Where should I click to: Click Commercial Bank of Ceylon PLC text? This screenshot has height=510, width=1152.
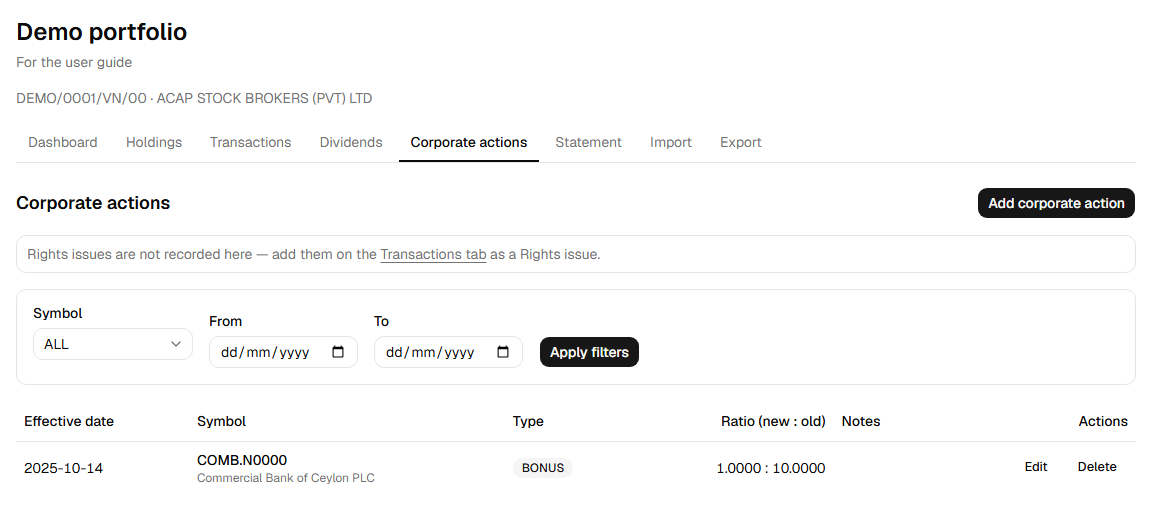click(286, 478)
